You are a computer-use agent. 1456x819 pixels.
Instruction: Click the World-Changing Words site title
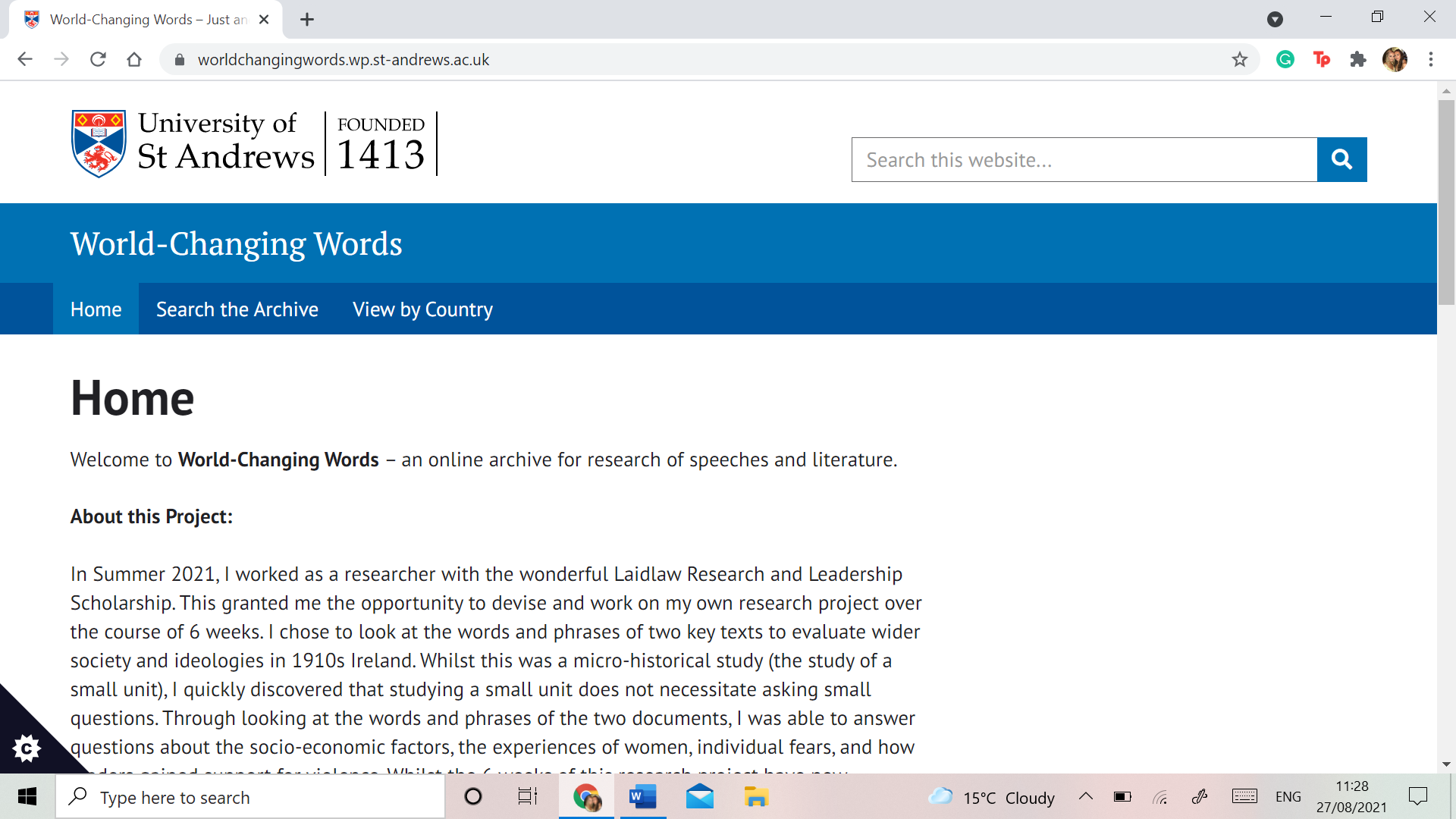pos(236,244)
